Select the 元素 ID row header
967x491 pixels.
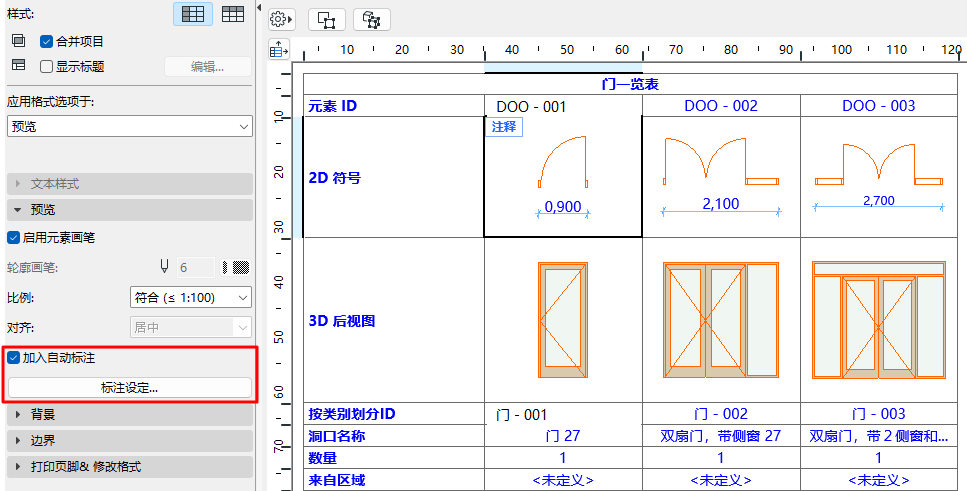tap(394, 105)
